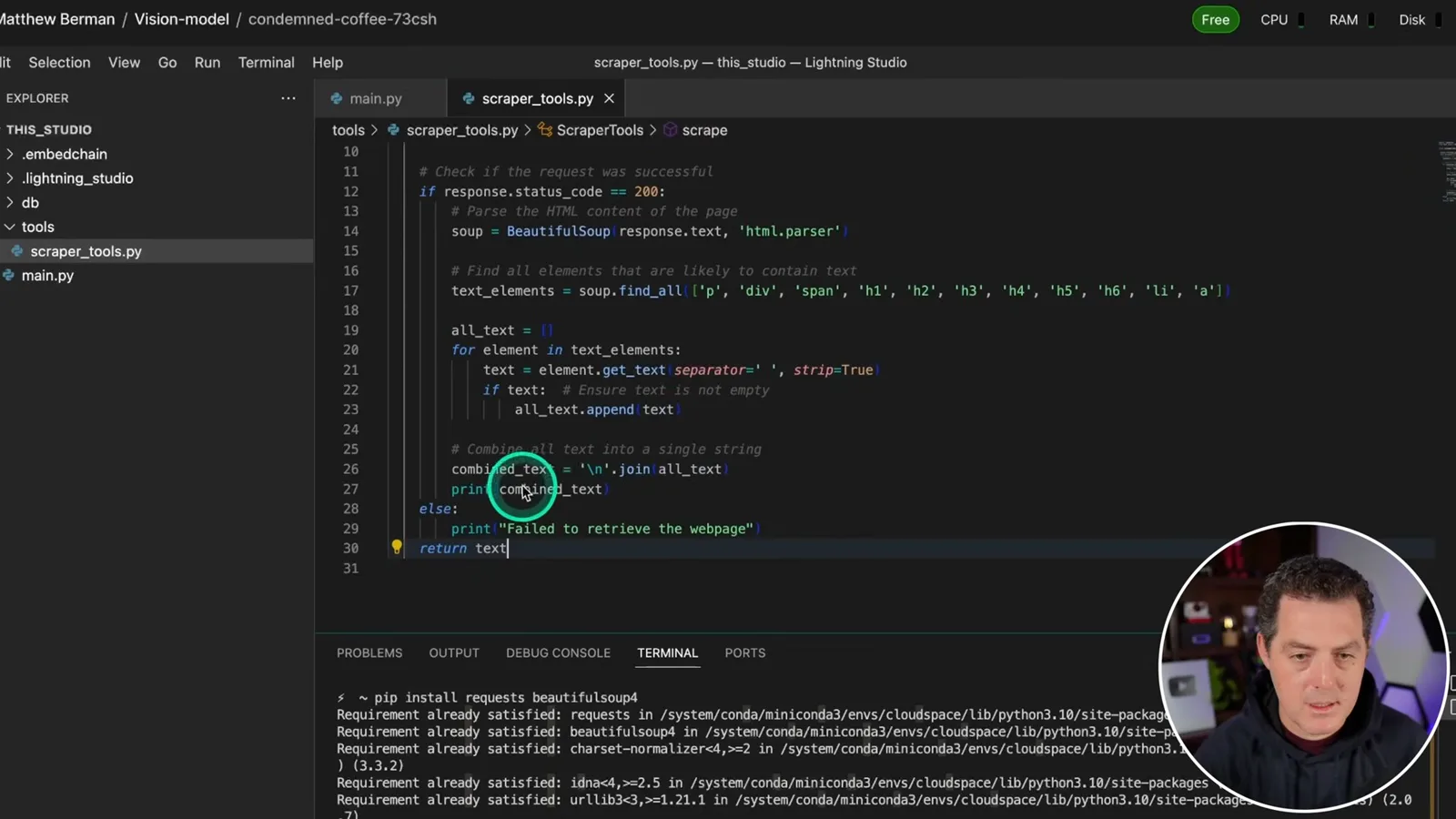Open the Selection menu
The image size is (1456, 819).
pos(59,62)
